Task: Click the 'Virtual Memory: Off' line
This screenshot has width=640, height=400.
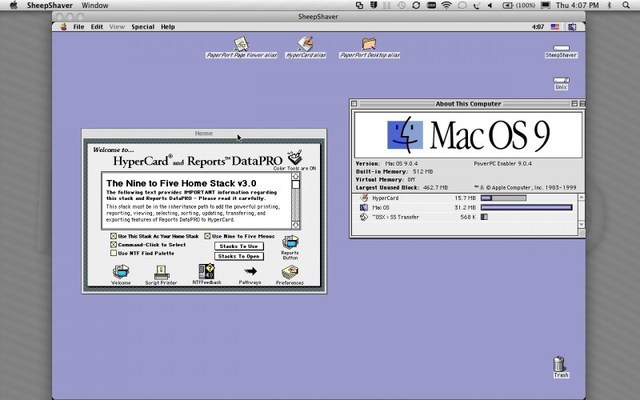Action: click(x=385, y=180)
